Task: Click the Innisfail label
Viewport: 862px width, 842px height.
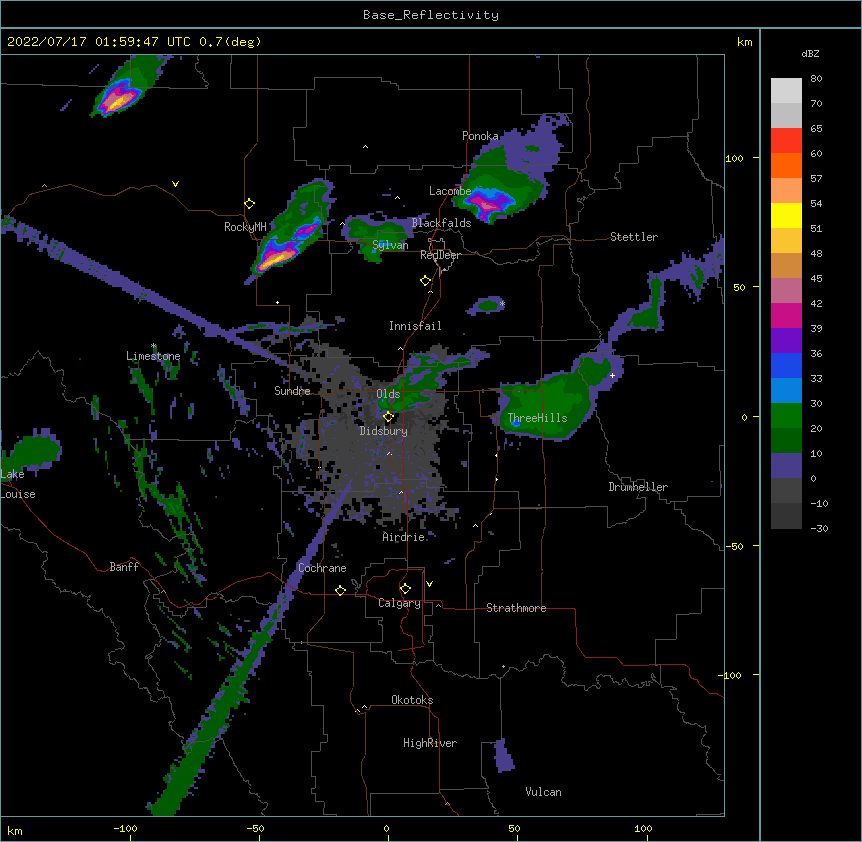Action: pos(415,326)
